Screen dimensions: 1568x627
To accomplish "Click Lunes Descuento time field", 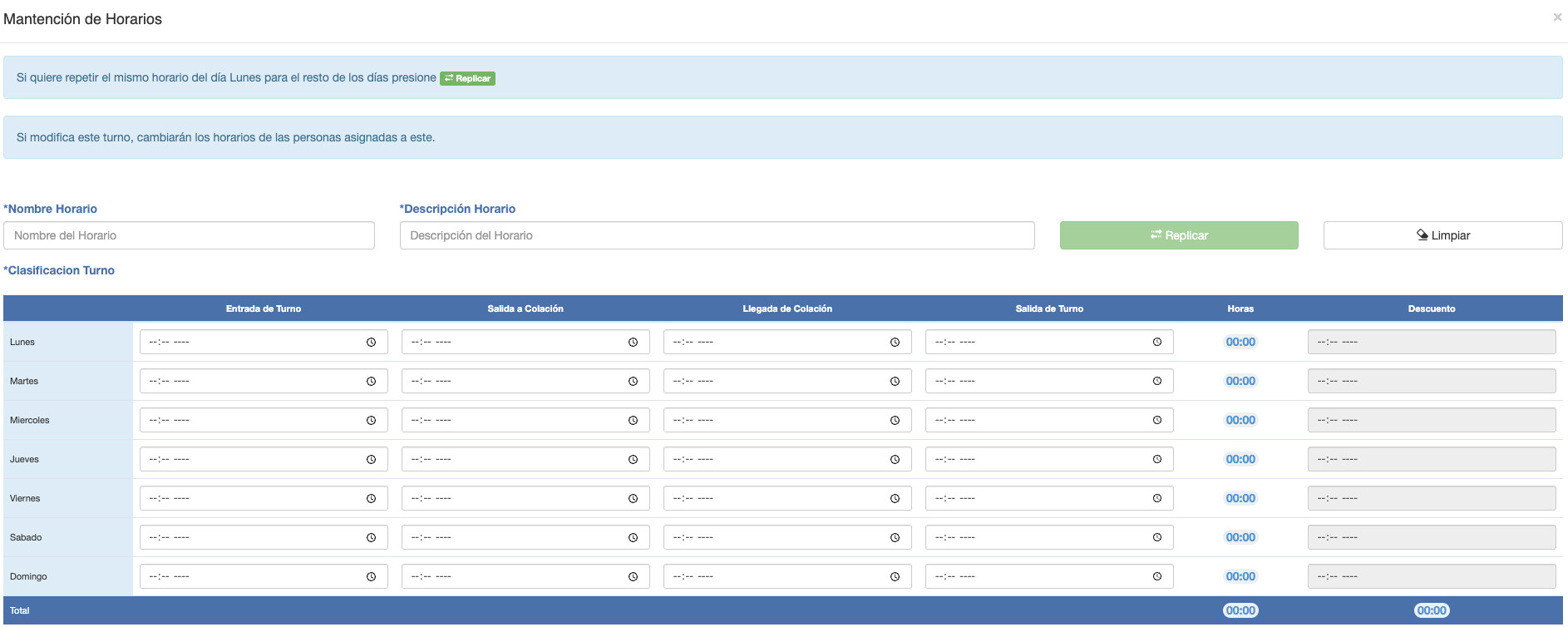I will pyautogui.click(x=1432, y=342).
